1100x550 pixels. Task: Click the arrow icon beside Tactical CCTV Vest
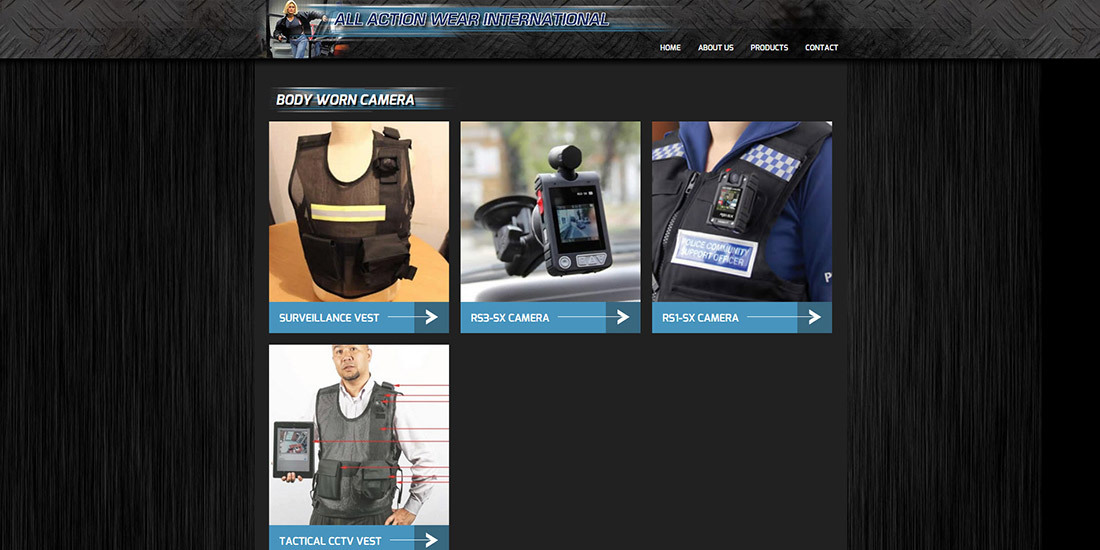pos(431,539)
